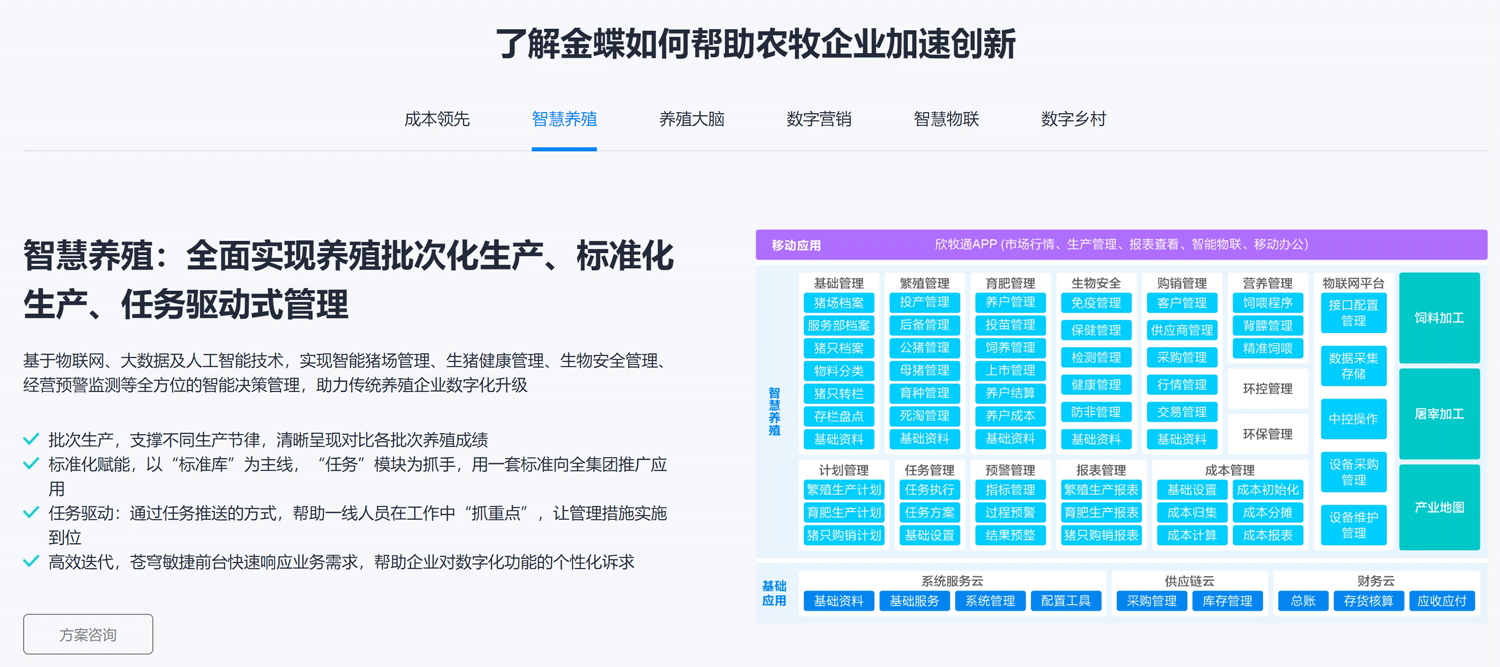Viewport: 1500px width, 667px height.
Task: Choose 接口配置管理 under 物联网平台
Action: tap(1353, 313)
